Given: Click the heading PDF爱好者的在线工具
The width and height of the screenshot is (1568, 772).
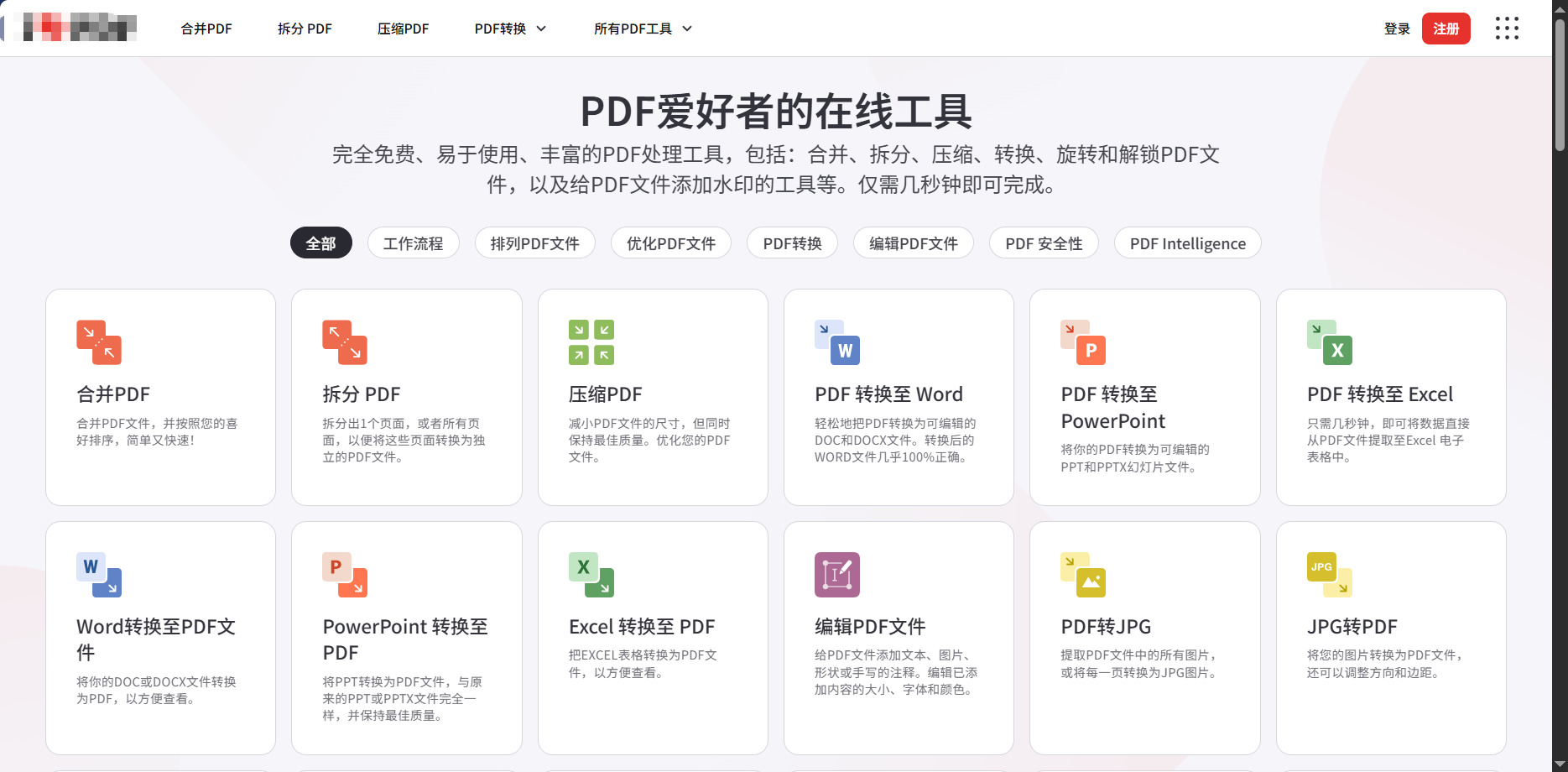Looking at the screenshot, I should (776, 112).
